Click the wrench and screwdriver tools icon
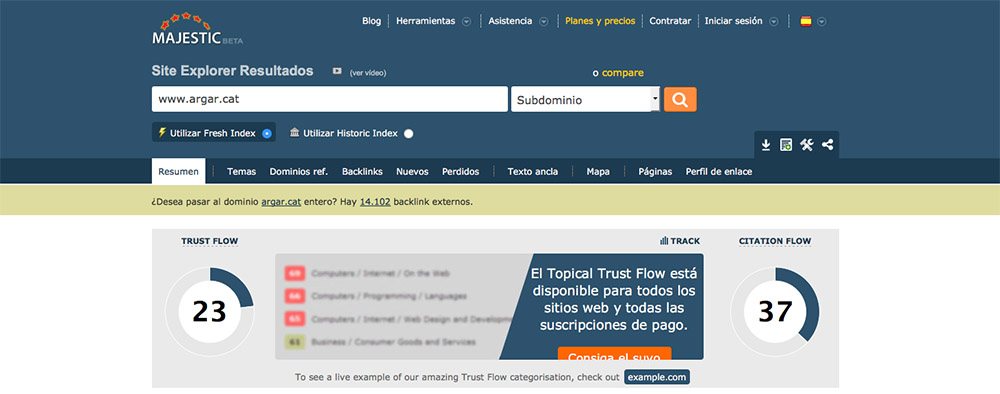Image resolution: width=1000 pixels, height=394 pixels. click(807, 145)
